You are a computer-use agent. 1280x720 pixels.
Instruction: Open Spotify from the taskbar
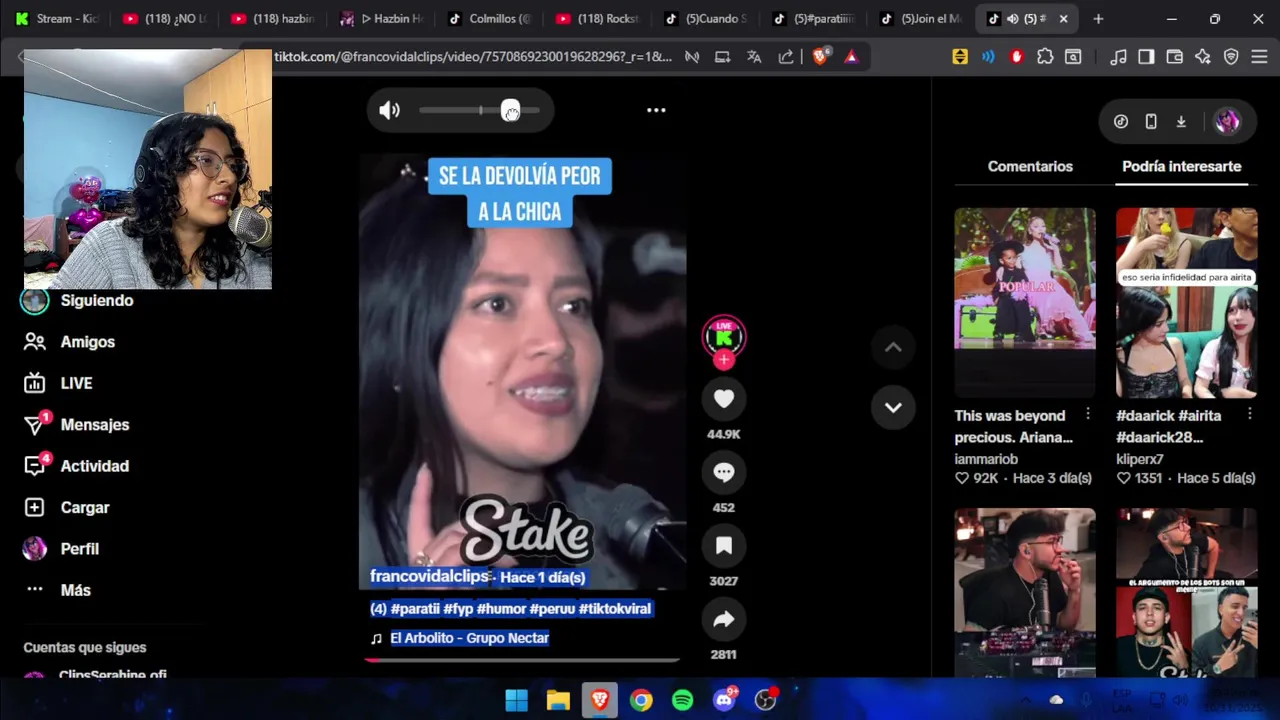[682, 700]
